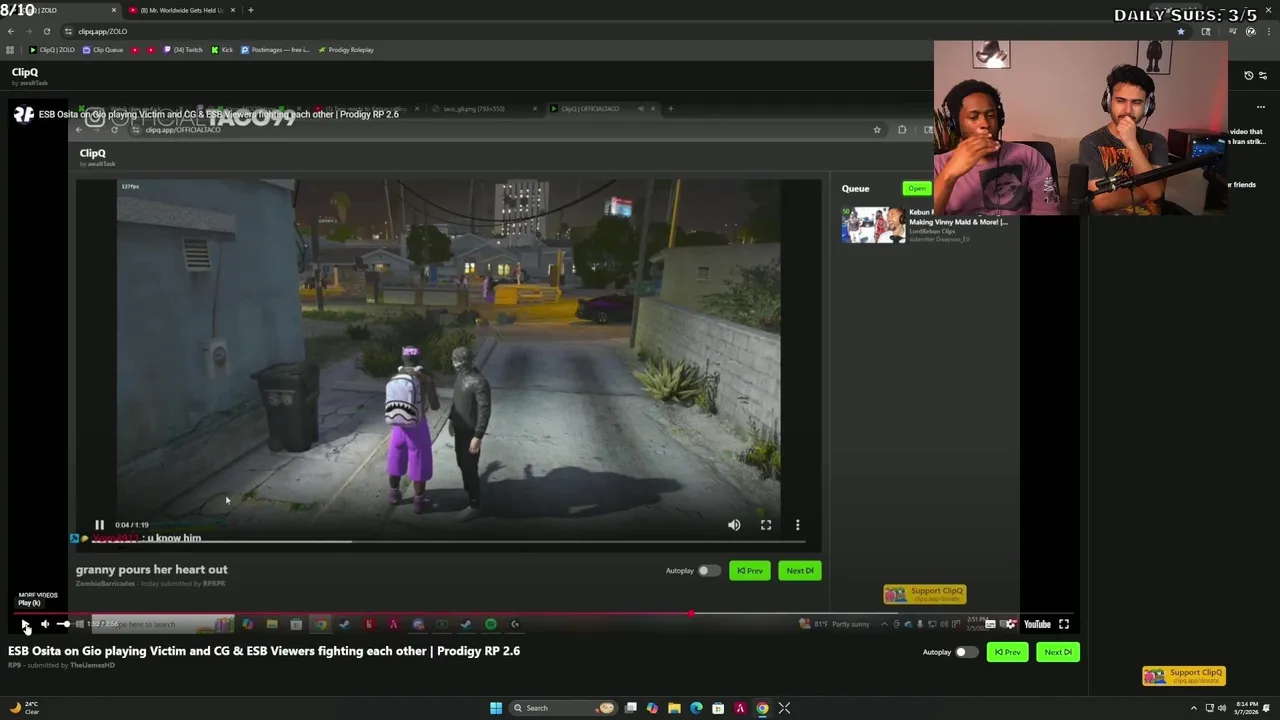Open apps grid in bookmarks bar

pos(10,50)
